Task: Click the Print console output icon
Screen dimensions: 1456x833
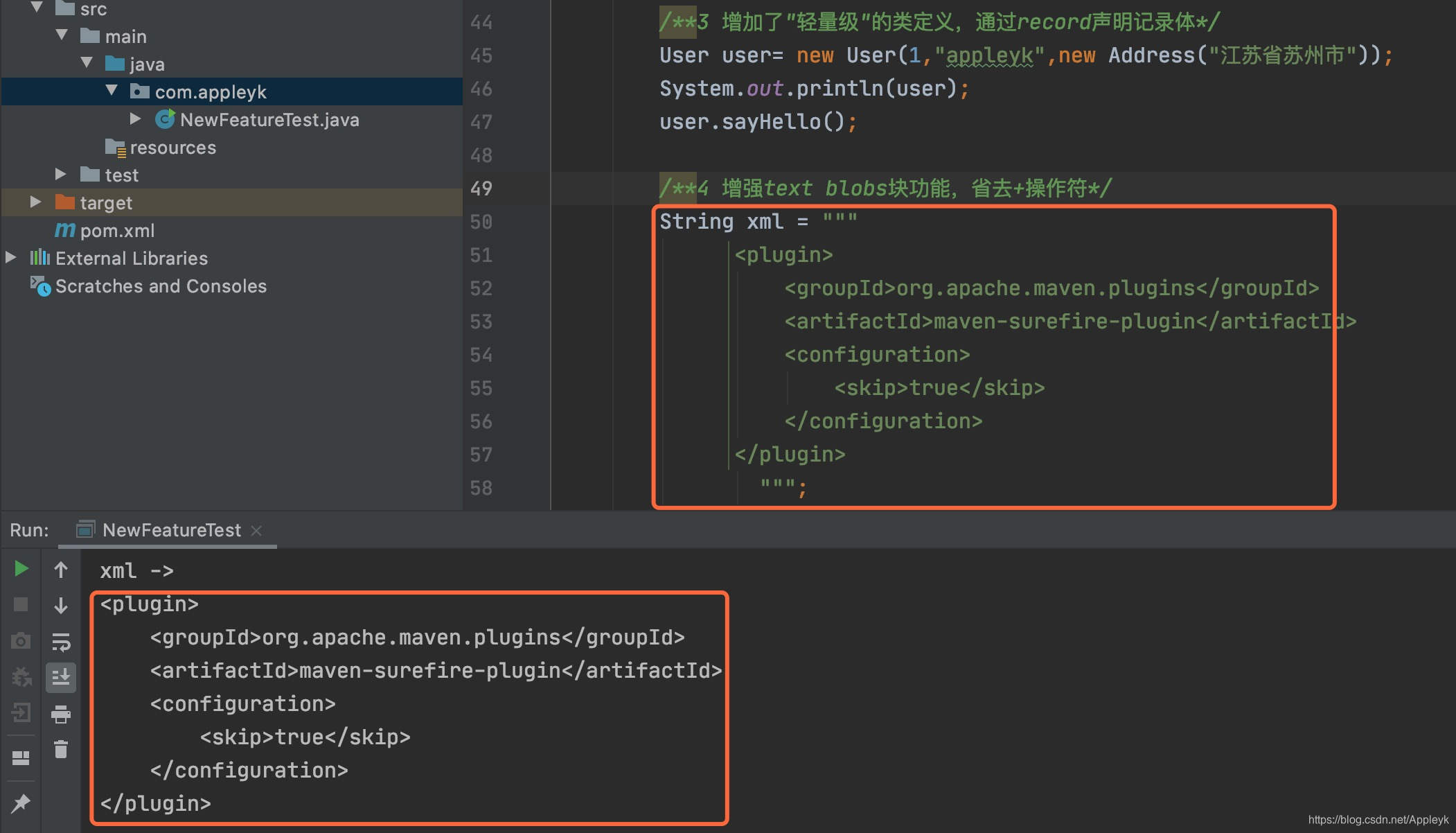Action: point(61,714)
